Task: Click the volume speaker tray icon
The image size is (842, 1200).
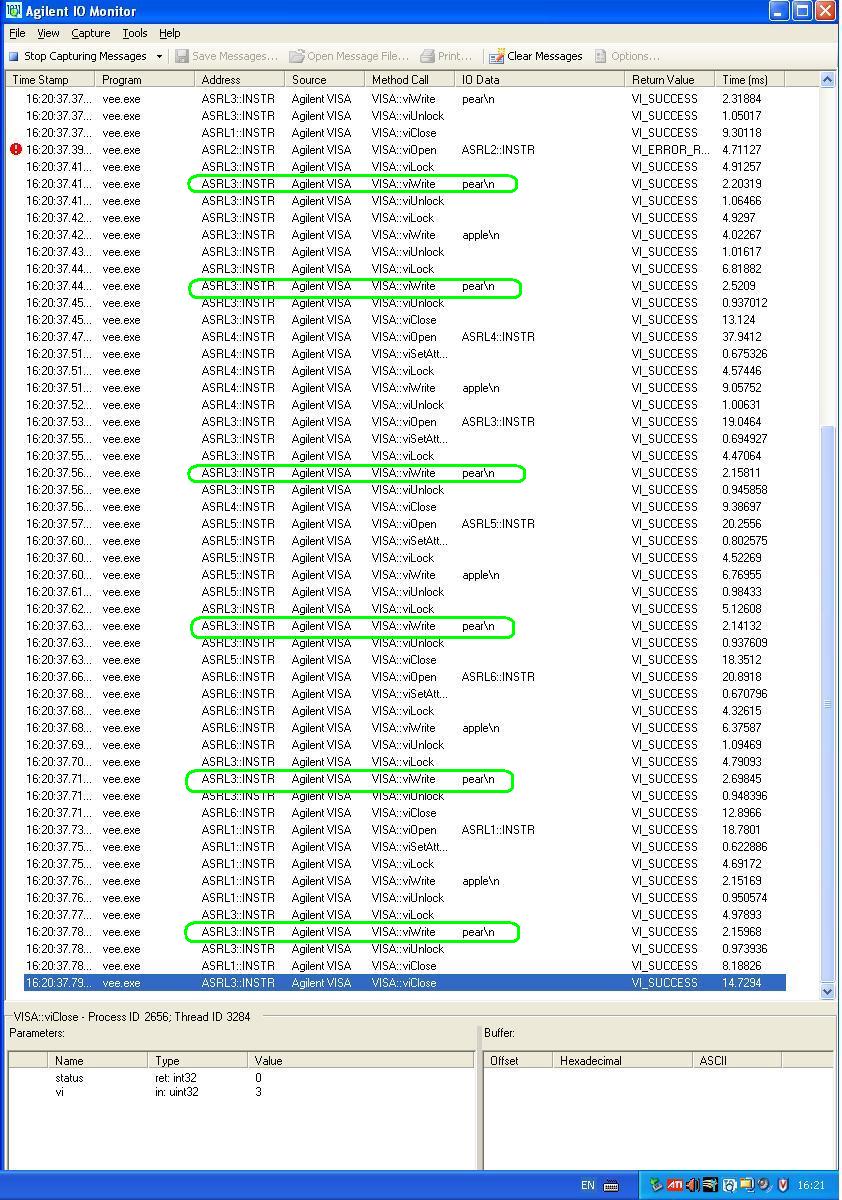Action: pos(692,1185)
